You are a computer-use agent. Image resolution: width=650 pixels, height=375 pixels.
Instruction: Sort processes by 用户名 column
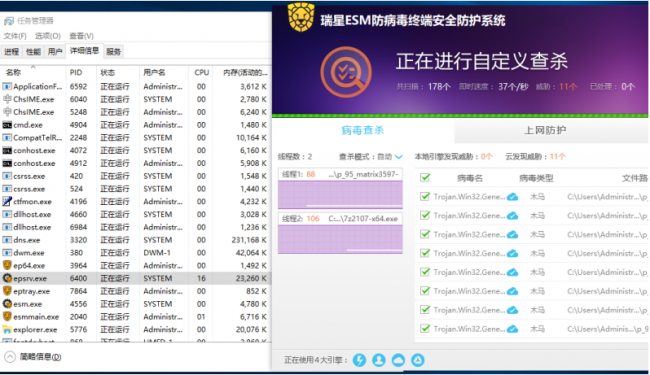[163, 72]
